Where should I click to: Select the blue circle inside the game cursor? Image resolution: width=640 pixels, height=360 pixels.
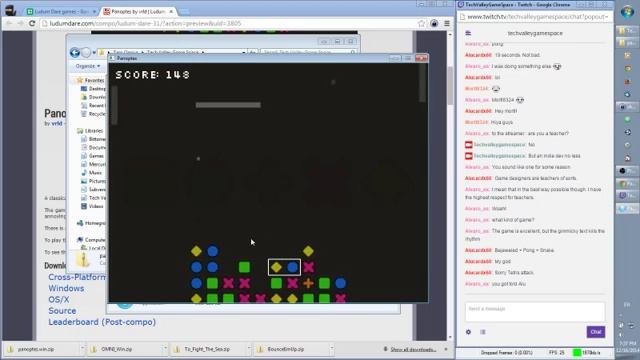pos(293,267)
